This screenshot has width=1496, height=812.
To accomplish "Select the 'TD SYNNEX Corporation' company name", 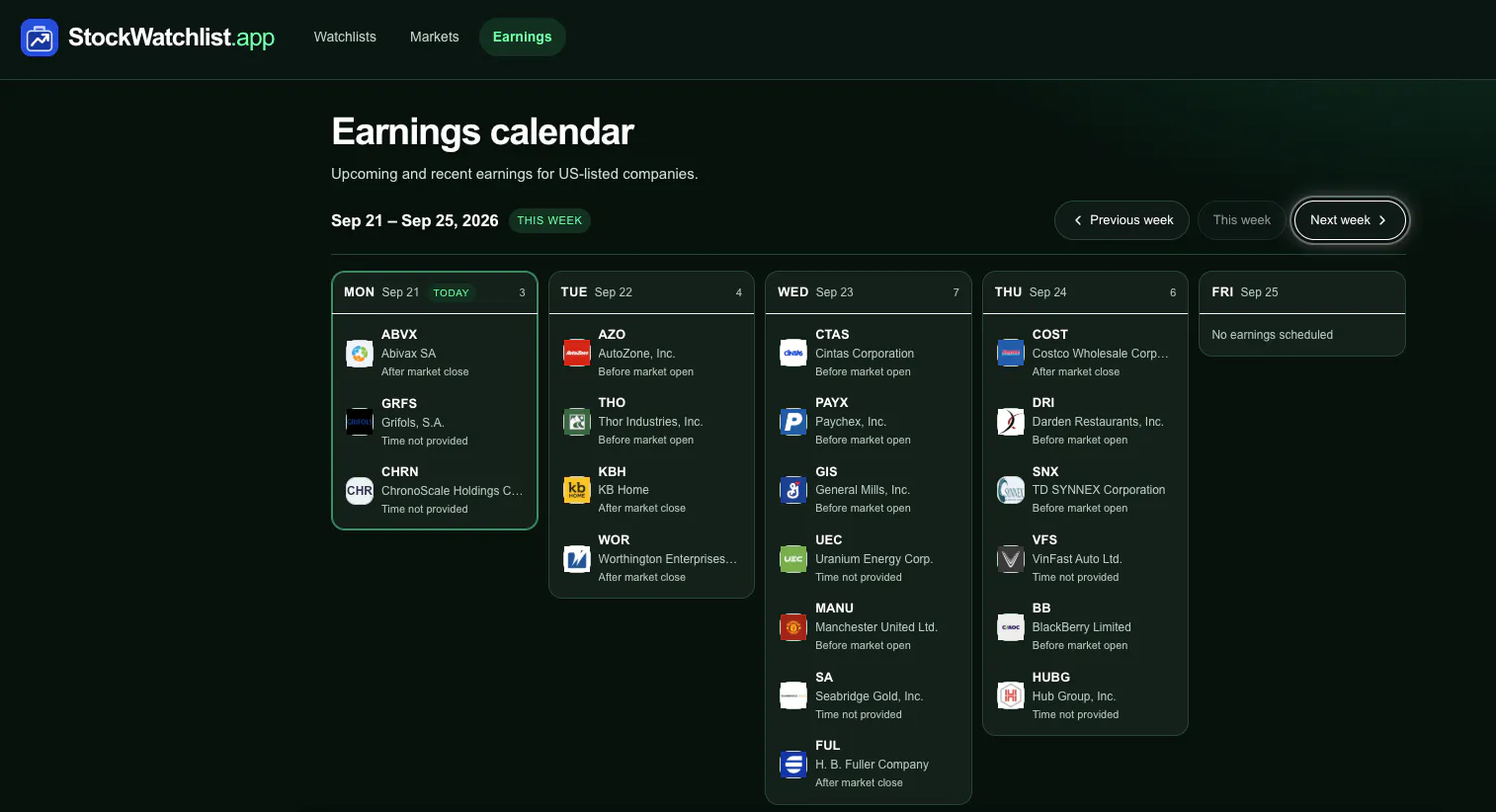I will [x=1099, y=490].
